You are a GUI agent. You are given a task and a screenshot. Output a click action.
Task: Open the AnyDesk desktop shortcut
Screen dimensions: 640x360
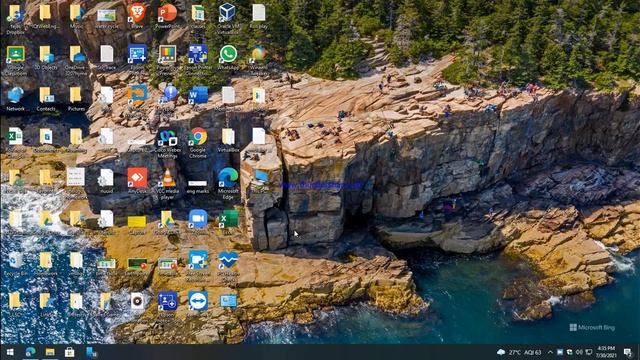(137, 180)
